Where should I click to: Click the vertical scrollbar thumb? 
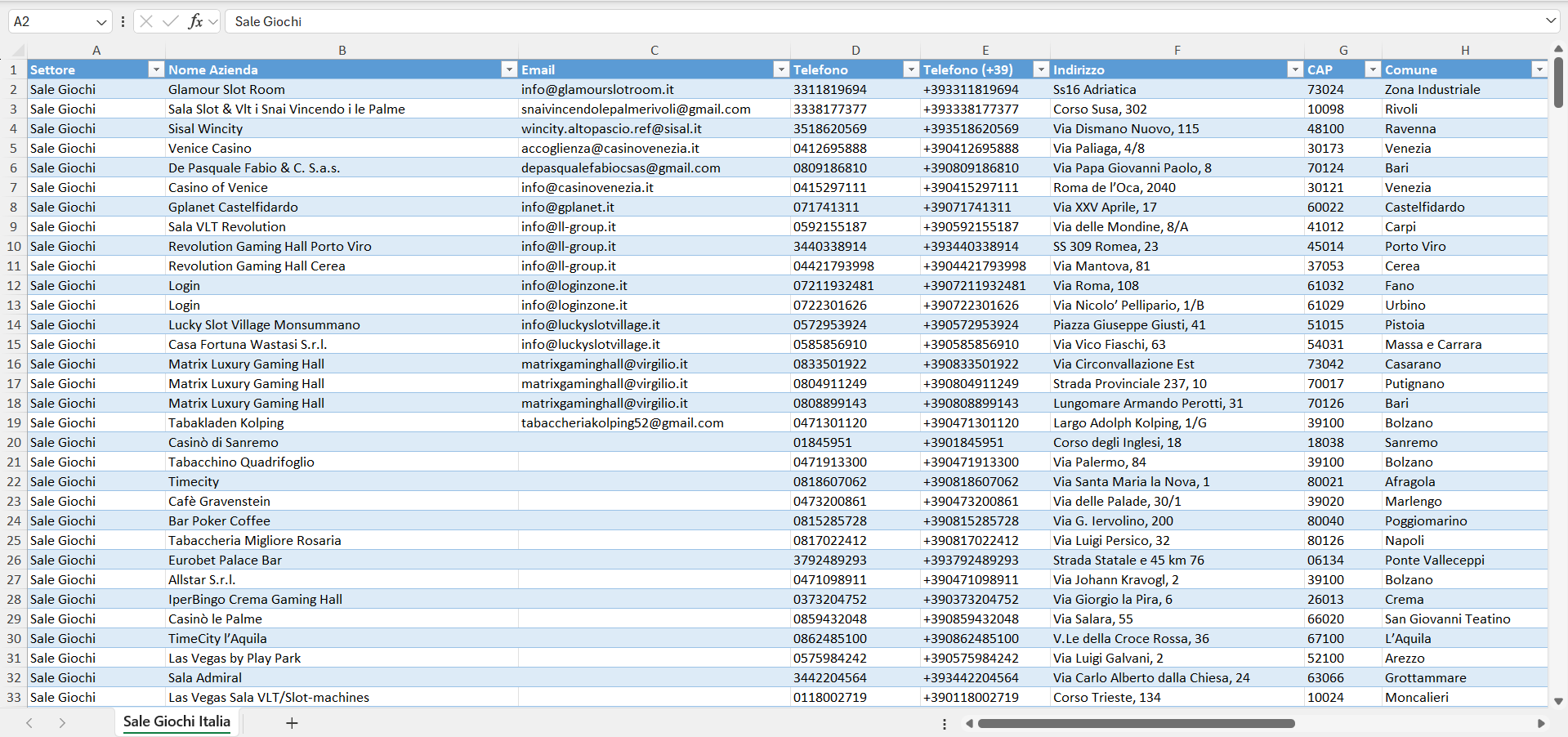1558,82
